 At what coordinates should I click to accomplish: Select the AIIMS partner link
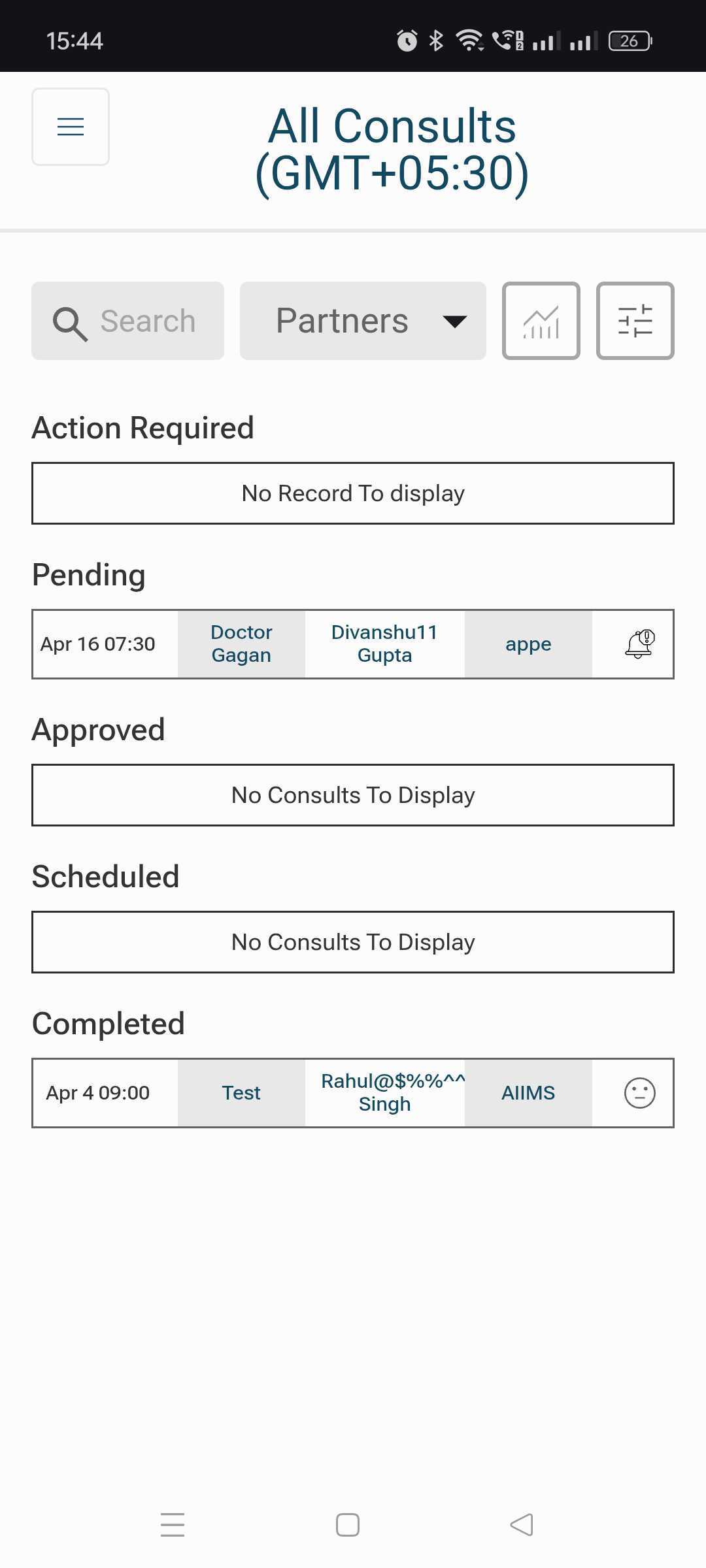528,1093
